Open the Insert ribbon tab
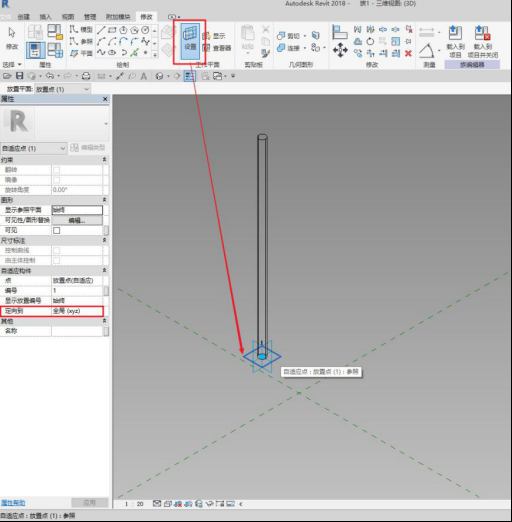 [45, 17]
